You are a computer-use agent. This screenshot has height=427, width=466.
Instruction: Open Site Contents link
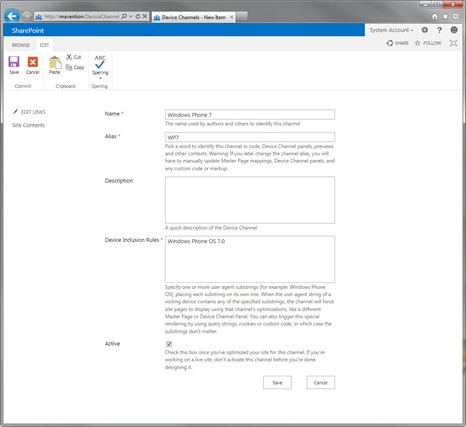point(29,125)
